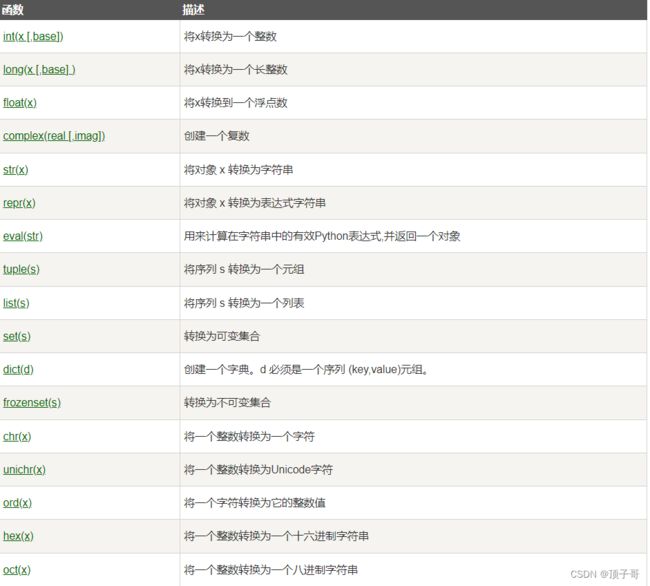
Task: Click the description 创建一个复数
Action: coord(217,136)
